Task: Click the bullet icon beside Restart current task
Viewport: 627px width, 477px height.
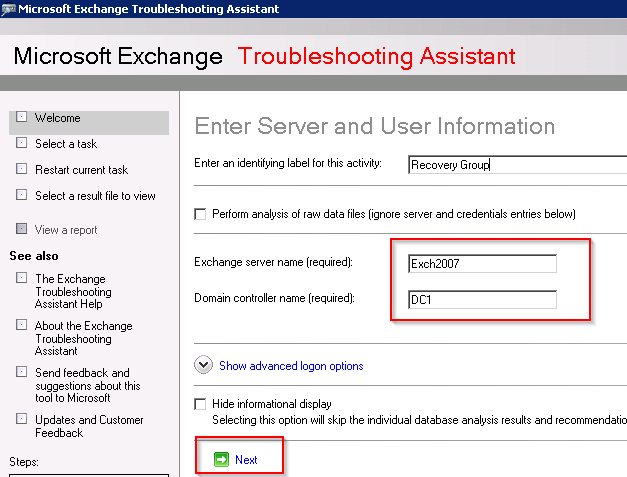Action: coord(21,169)
